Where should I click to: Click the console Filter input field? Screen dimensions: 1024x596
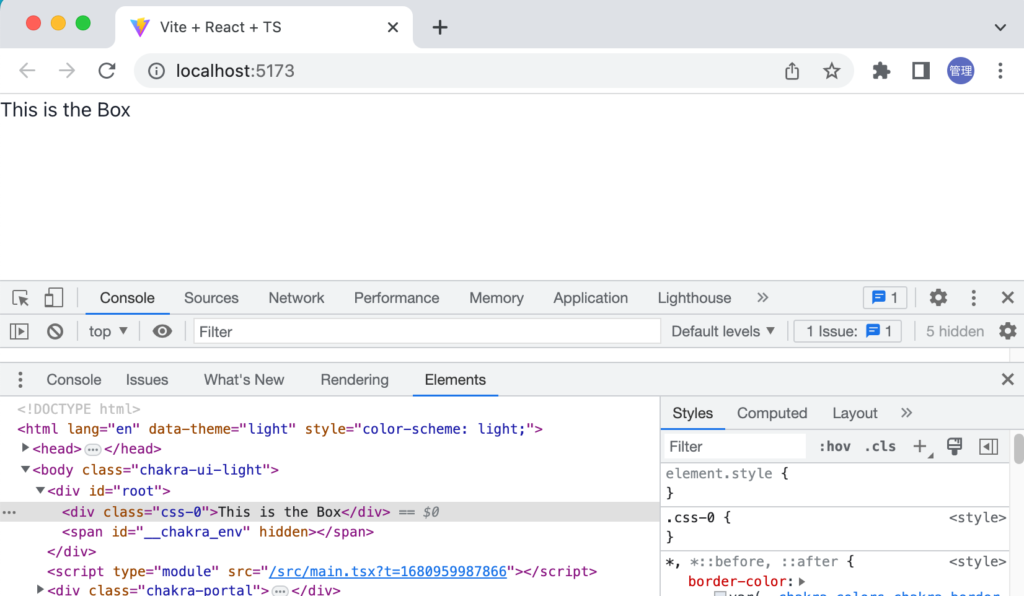pos(427,332)
